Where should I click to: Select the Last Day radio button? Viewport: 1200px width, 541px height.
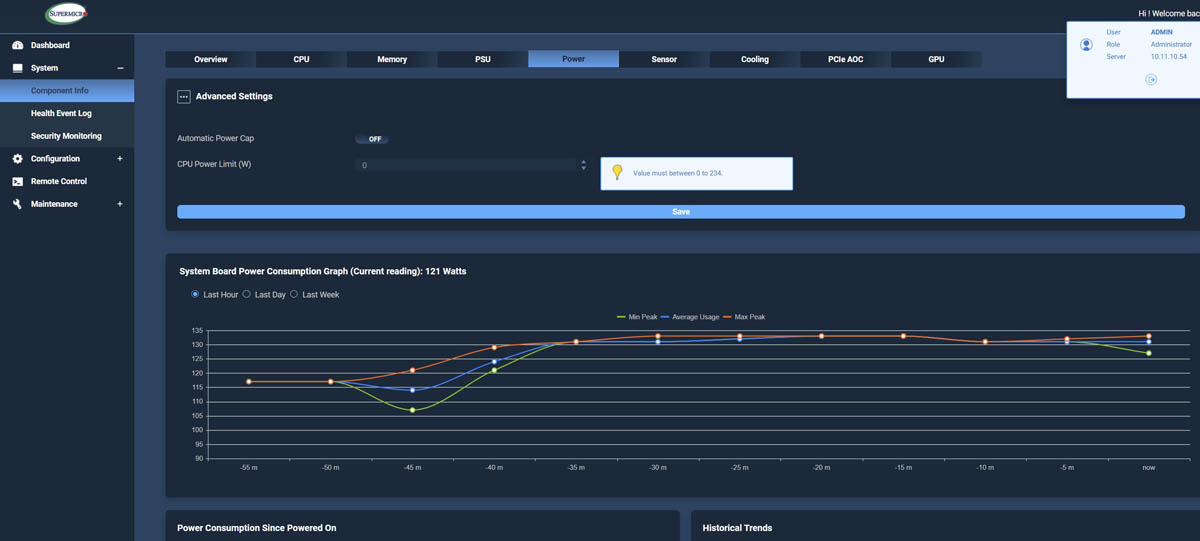tap(247, 295)
